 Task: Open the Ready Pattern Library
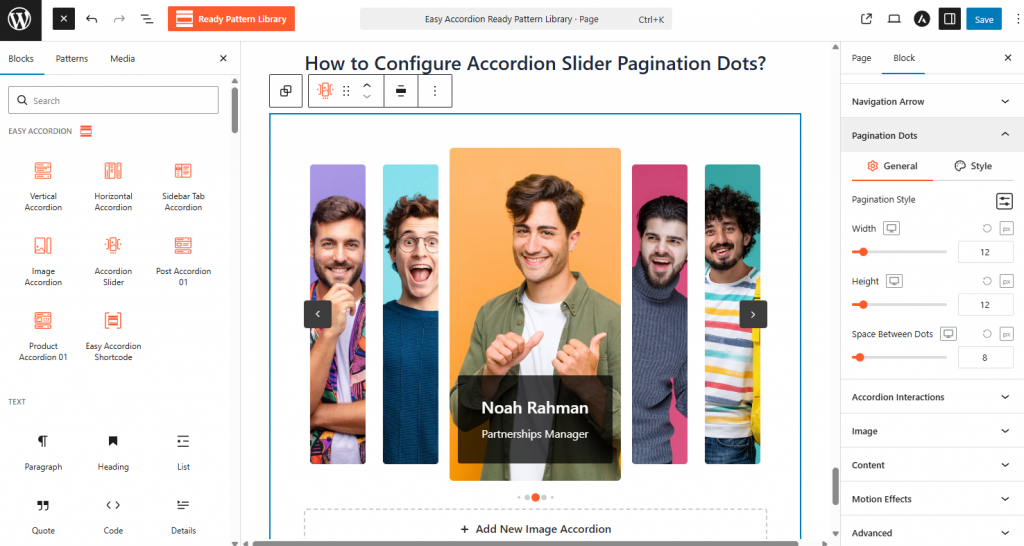point(231,19)
